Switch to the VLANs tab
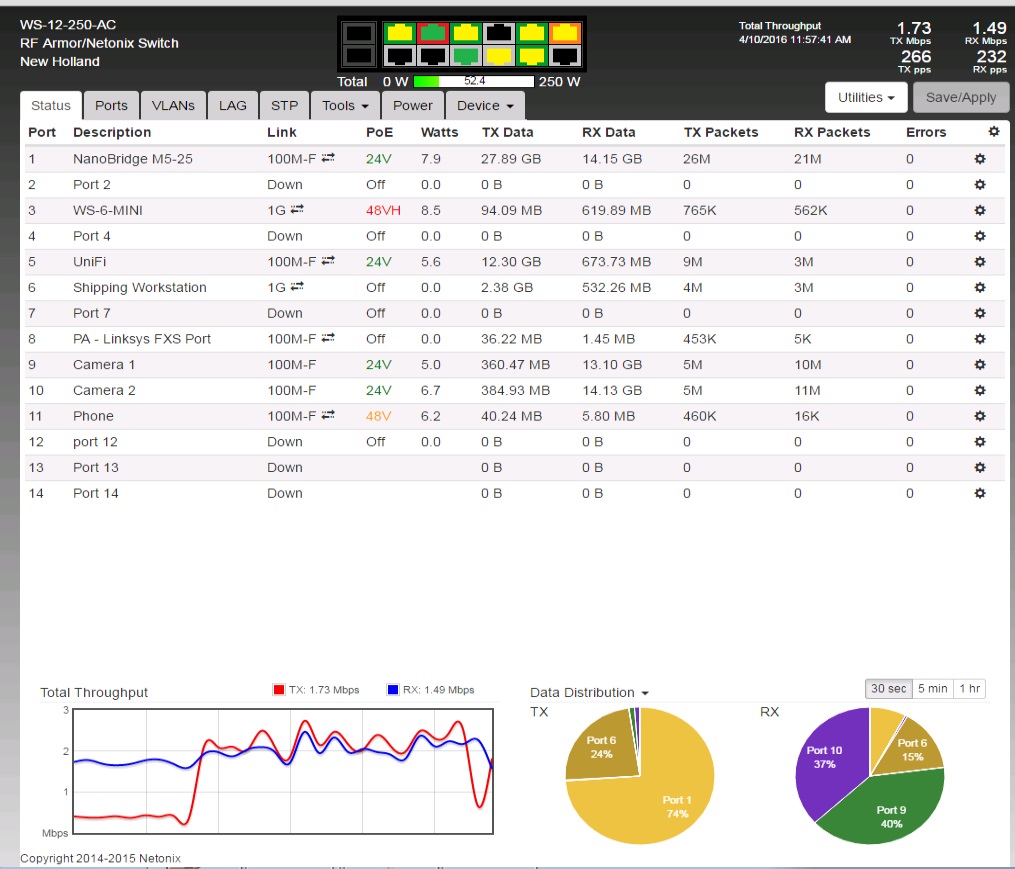The image size is (1015, 869). pos(173,106)
